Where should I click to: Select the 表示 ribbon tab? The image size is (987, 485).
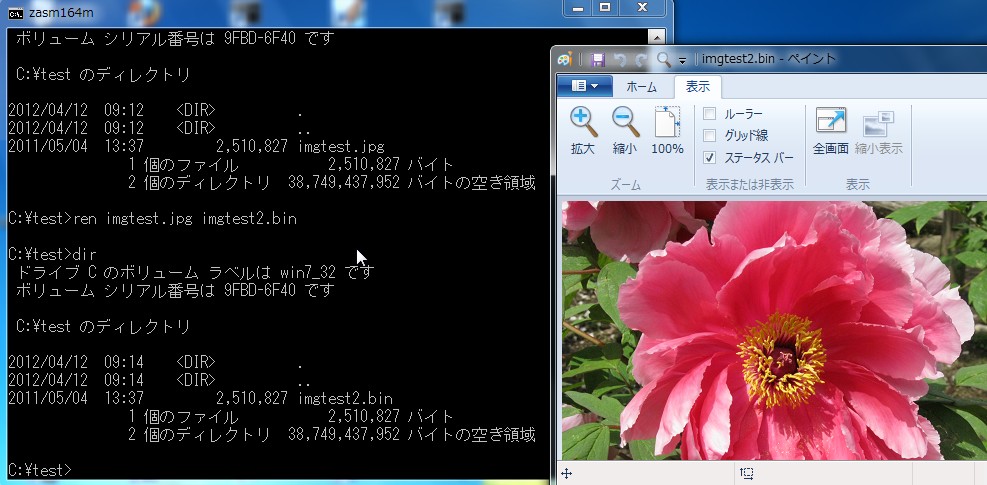pyautogui.click(x=697, y=86)
